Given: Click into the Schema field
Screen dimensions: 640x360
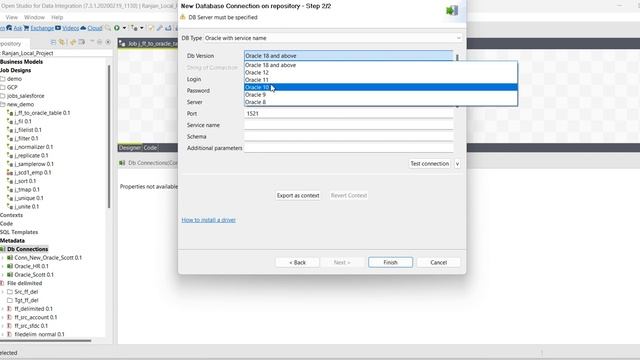Looking at the screenshot, I should point(349,136).
